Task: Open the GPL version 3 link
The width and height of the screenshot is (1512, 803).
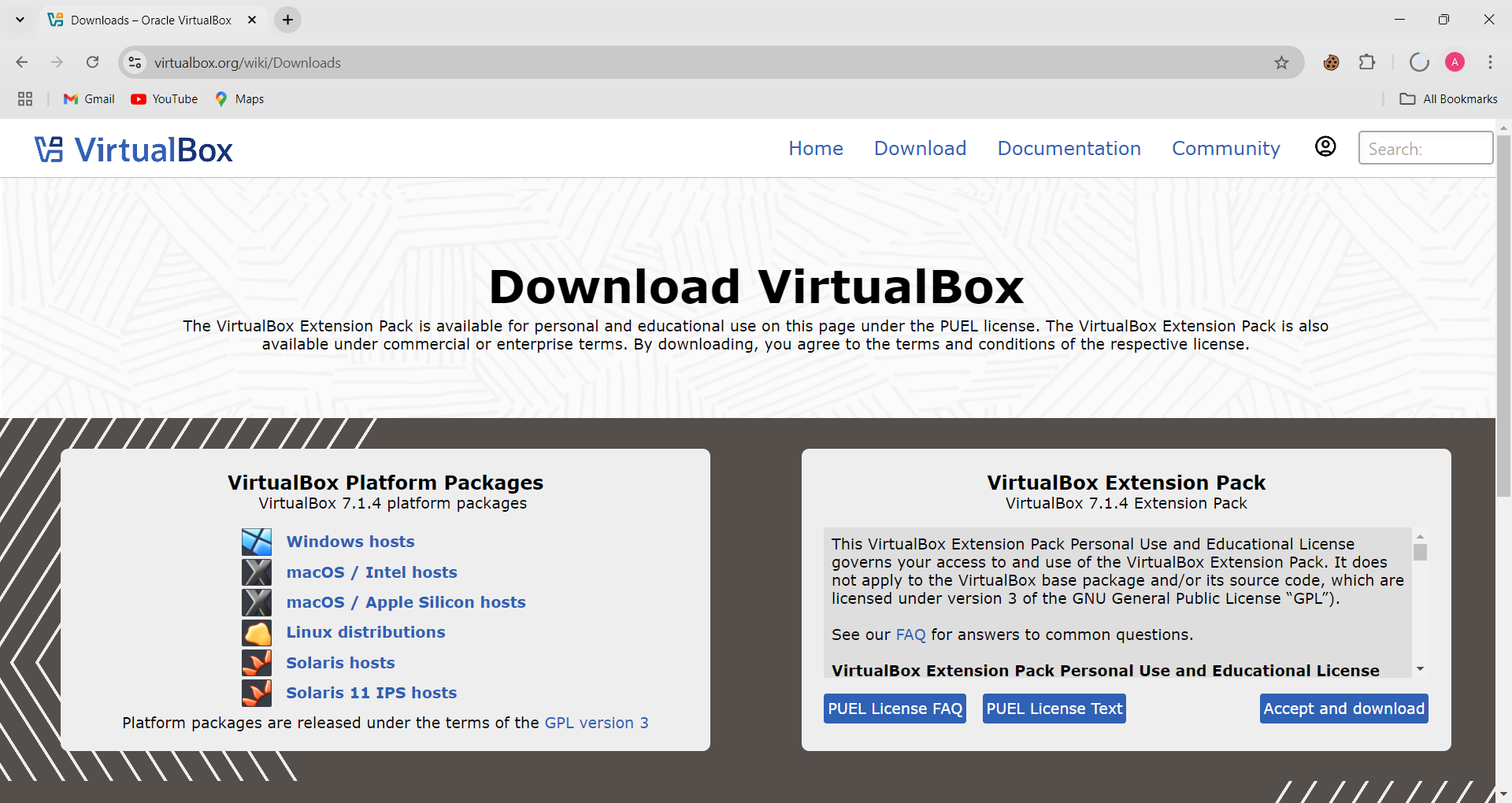Action: pyautogui.click(x=597, y=723)
